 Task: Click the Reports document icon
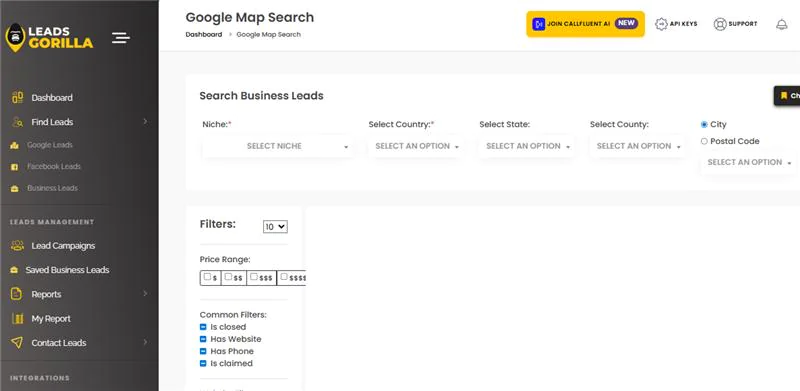[17, 294]
